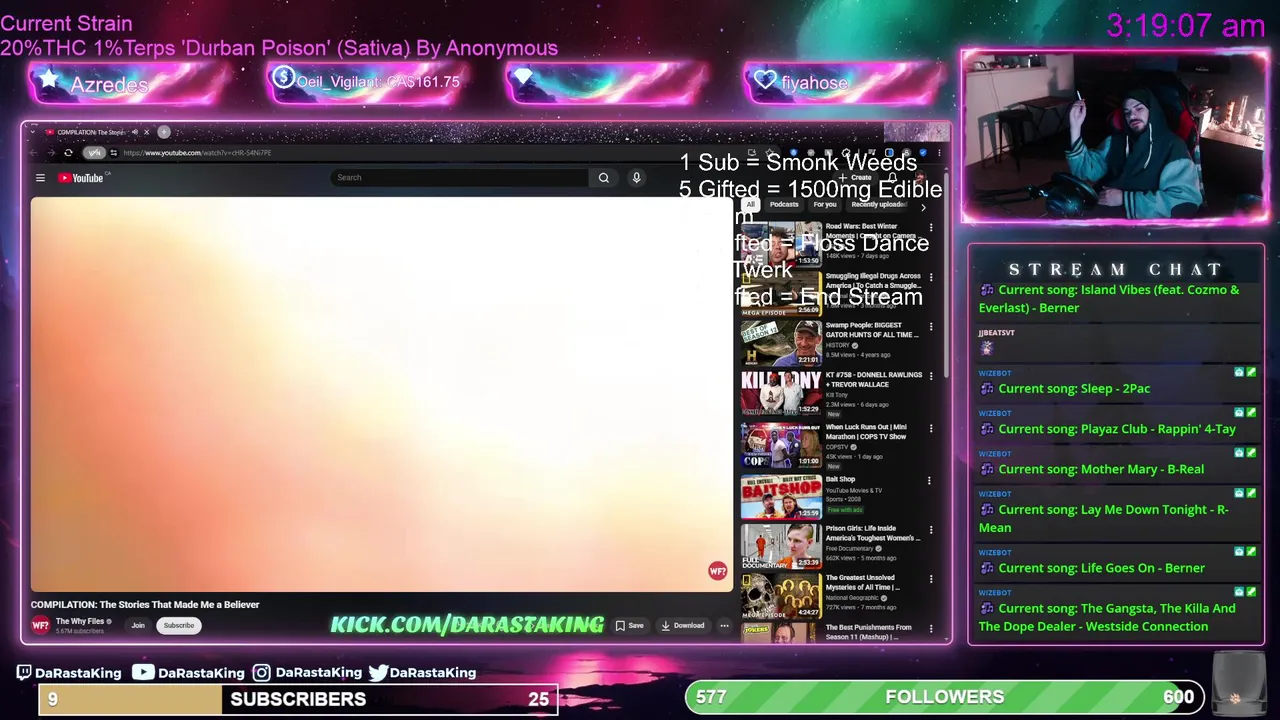1280x720 pixels.
Task: Open Swamp People gator hunts thumbnail
Action: click(781, 343)
